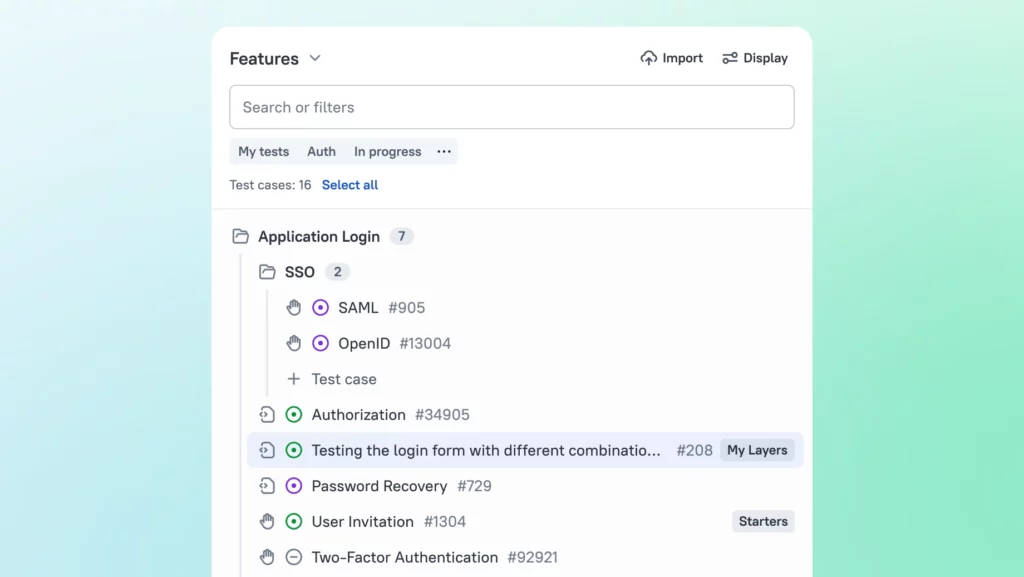This screenshot has width=1024, height=577.
Task: Click the green status icon for Authorization
Action: click(294, 414)
